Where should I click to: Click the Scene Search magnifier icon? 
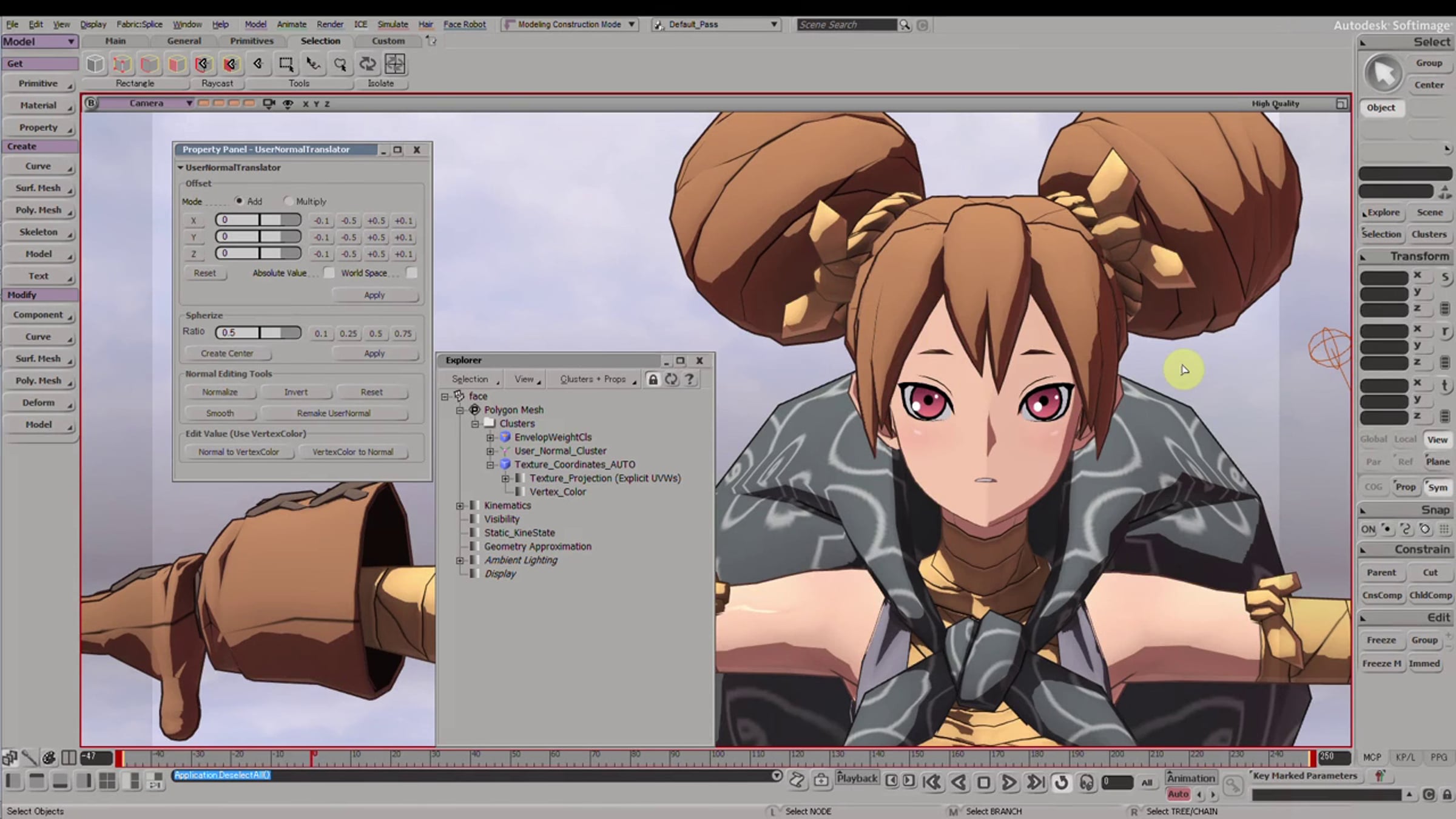click(x=905, y=25)
